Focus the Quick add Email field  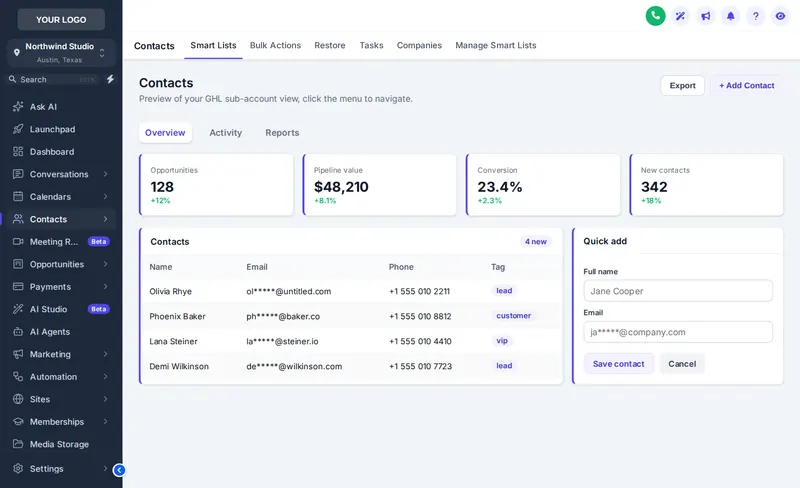[x=678, y=332]
